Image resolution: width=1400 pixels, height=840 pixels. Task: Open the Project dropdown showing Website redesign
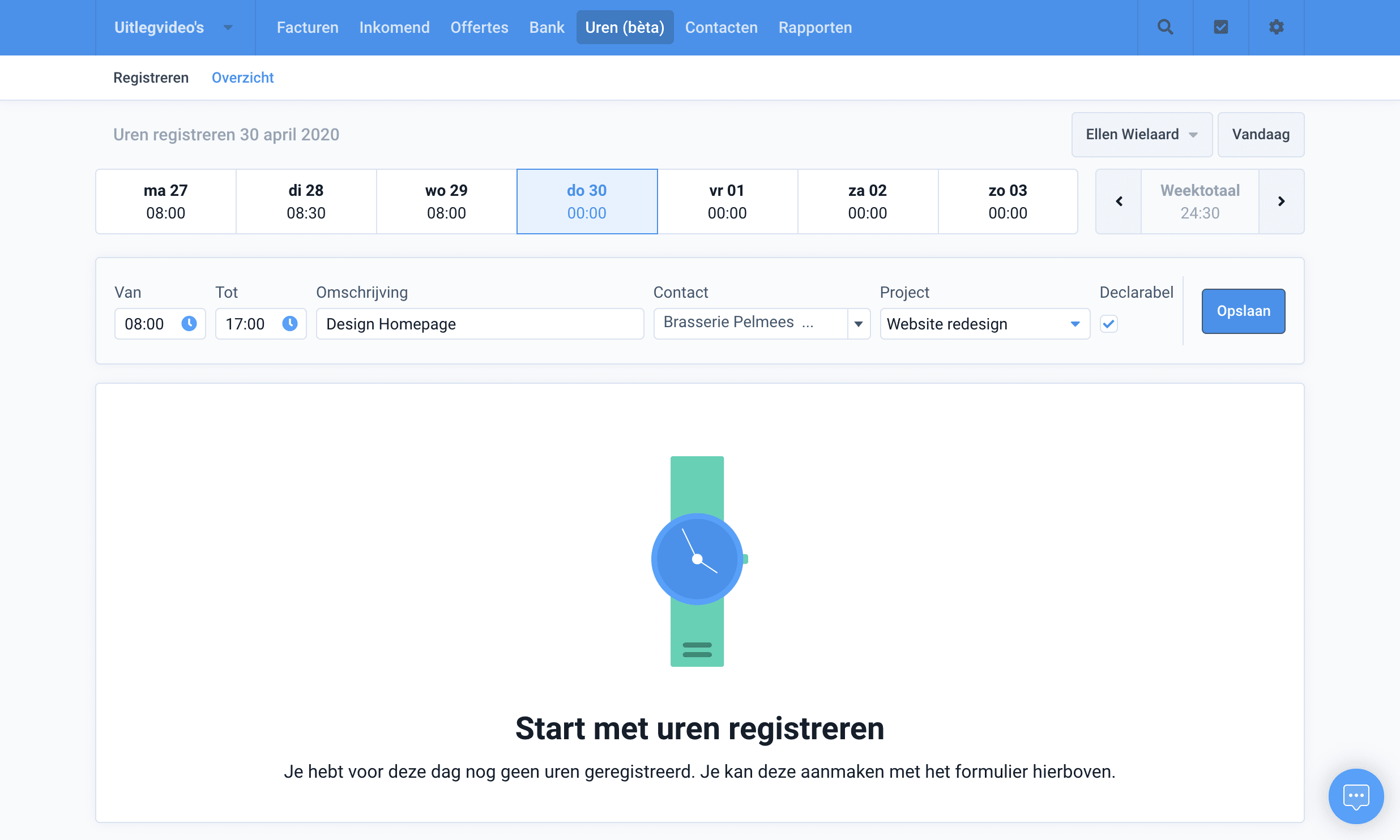click(1075, 324)
